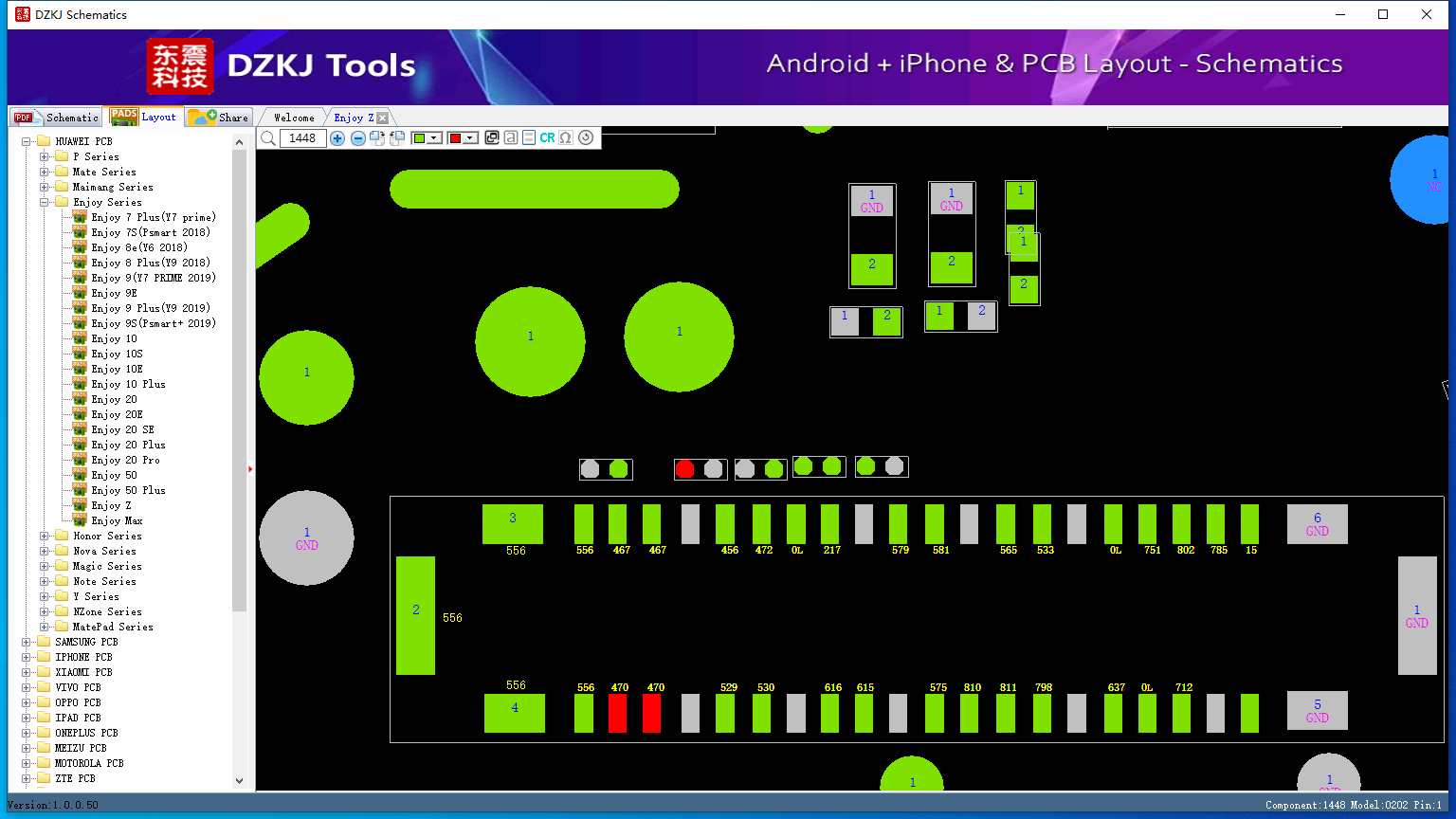Screen dimensions: 1456x819
Task: Click the green color swatch in toolbar
Action: 419,138
